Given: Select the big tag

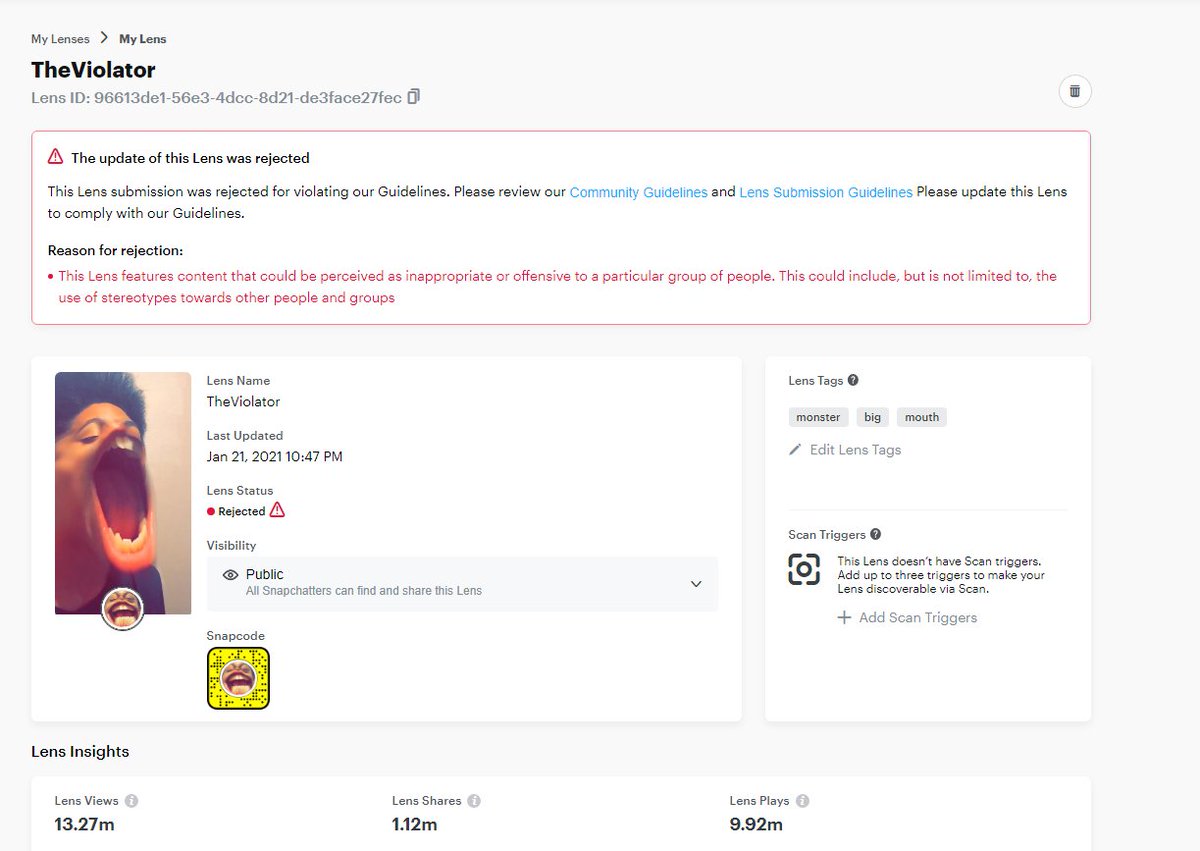Looking at the screenshot, I should 873,417.
